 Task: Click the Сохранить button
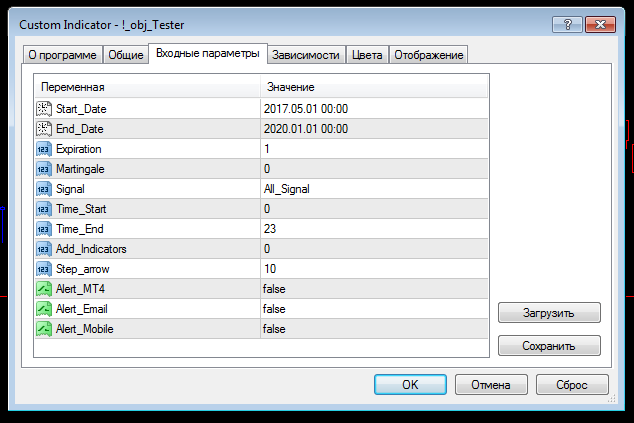(549, 346)
